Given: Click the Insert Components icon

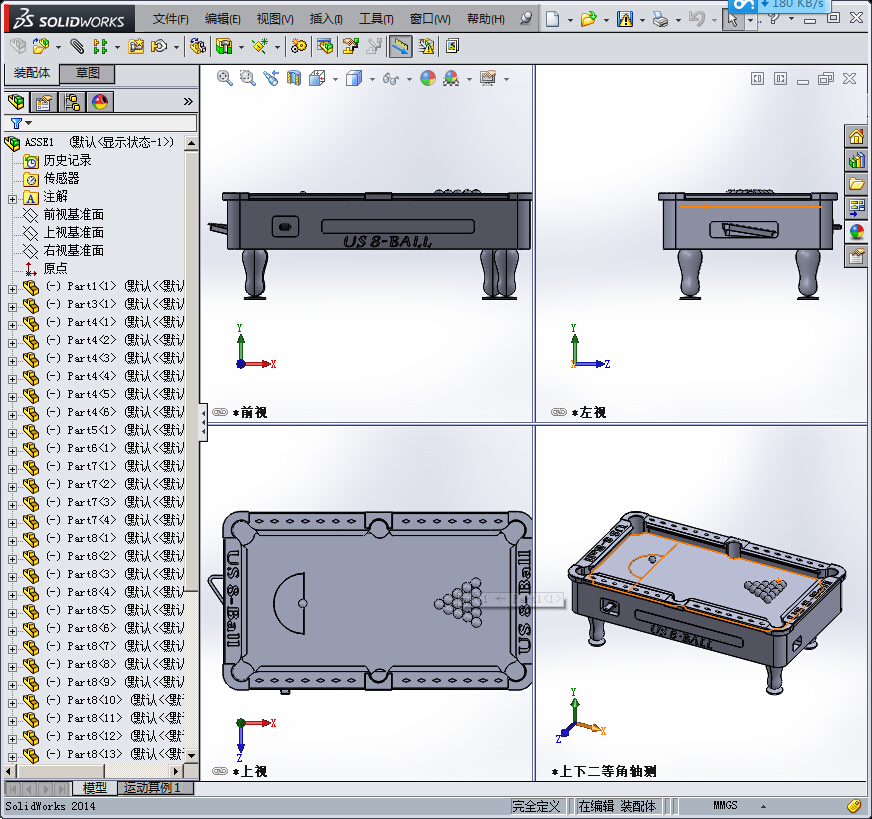Looking at the screenshot, I should tap(41, 46).
